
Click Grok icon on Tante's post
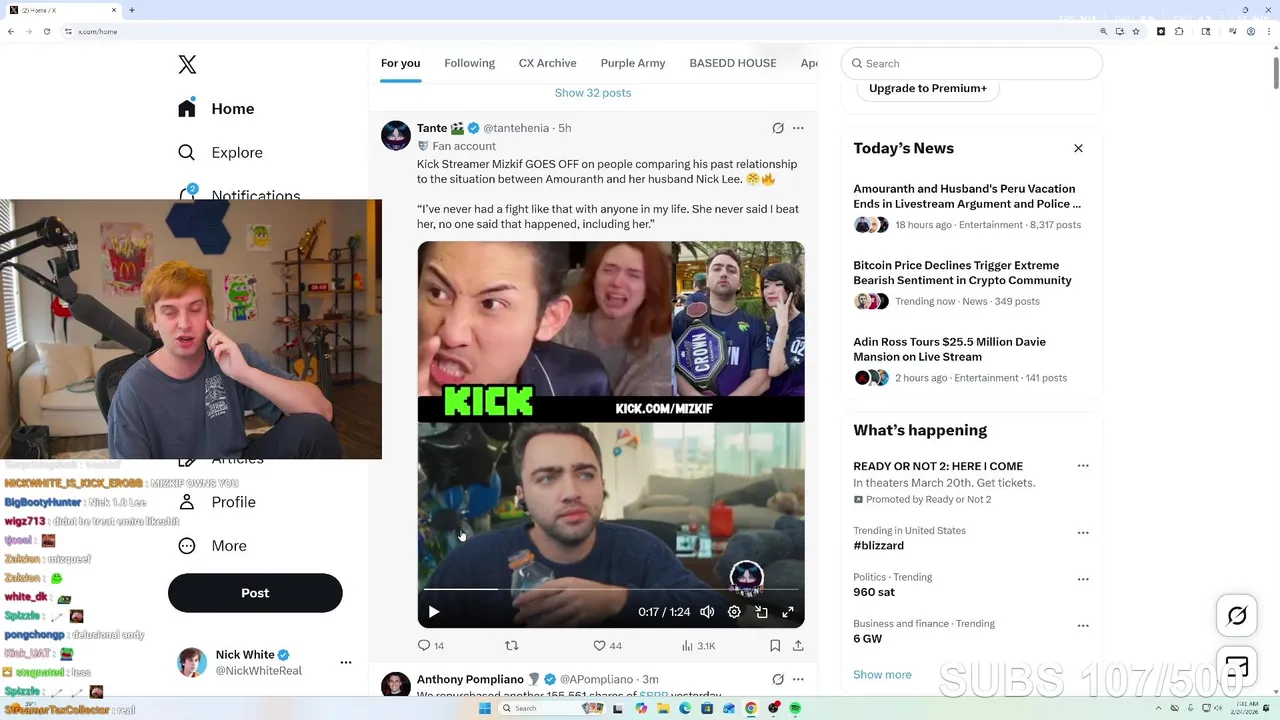point(778,128)
